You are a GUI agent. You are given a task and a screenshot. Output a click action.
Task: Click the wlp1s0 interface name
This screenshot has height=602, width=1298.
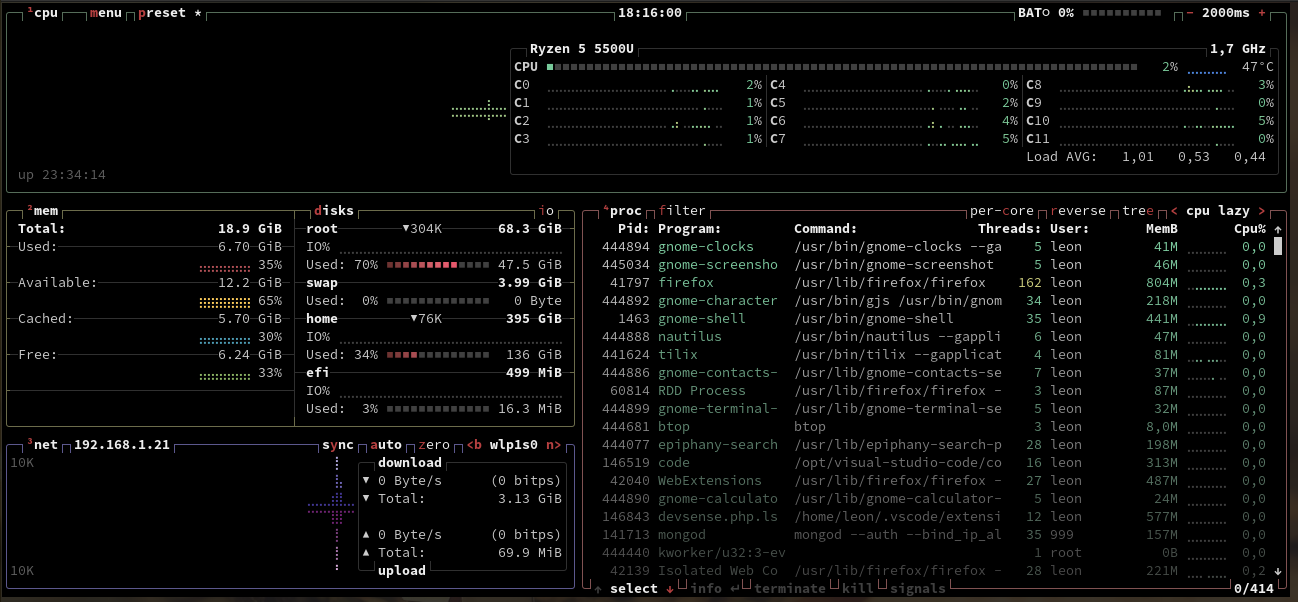pyautogui.click(x=514, y=445)
